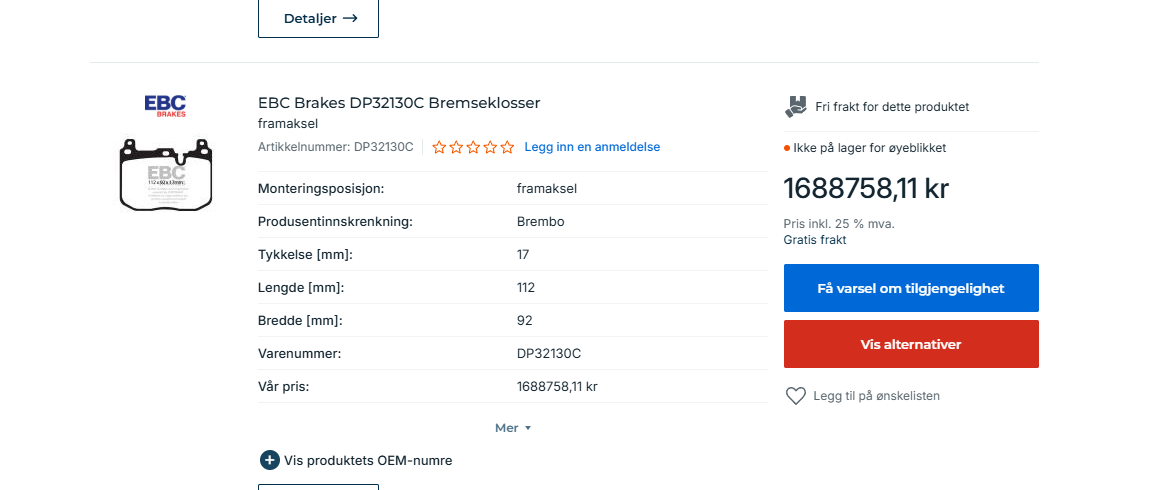Click the large price 1688758,11 kr
Screen dimensions: 1164x490
(866, 189)
